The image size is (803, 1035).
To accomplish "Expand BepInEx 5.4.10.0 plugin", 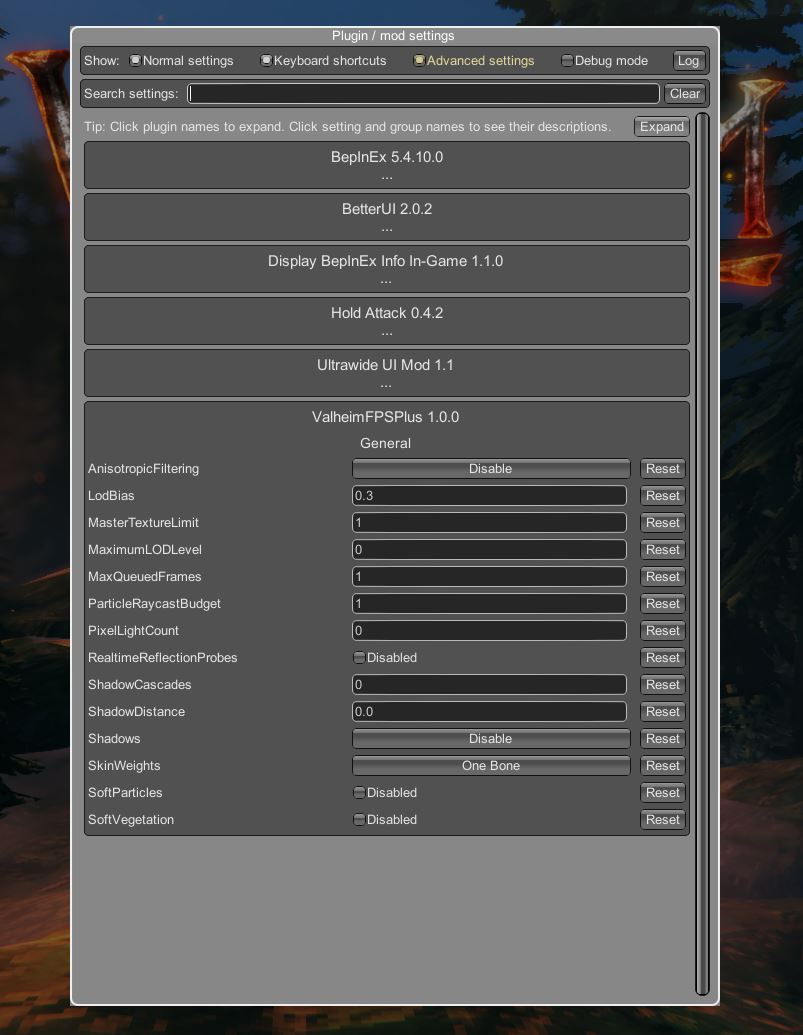I will pos(387,165).
